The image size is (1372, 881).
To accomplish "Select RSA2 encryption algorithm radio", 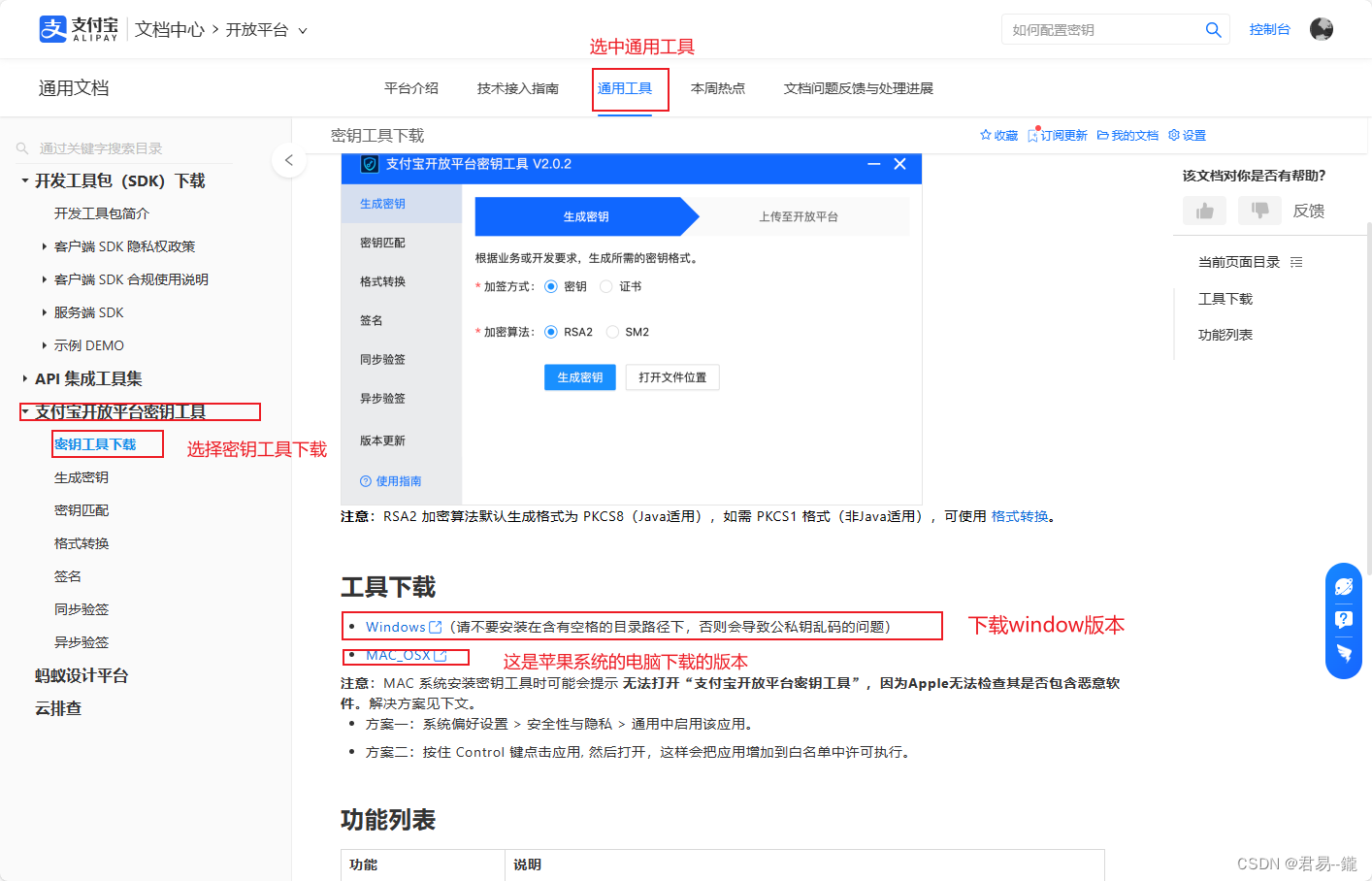I will (x=551, y=332).
